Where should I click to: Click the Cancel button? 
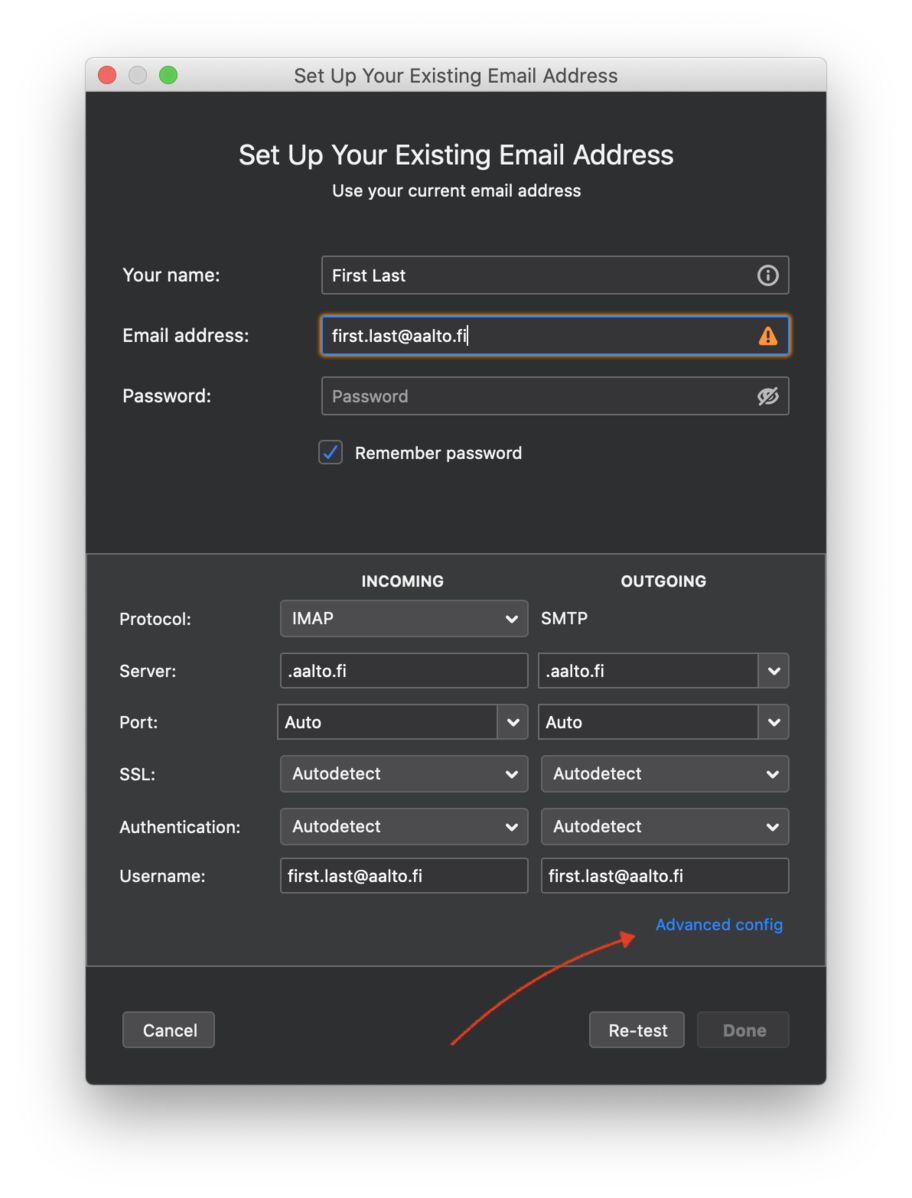tap(169, 1030)
